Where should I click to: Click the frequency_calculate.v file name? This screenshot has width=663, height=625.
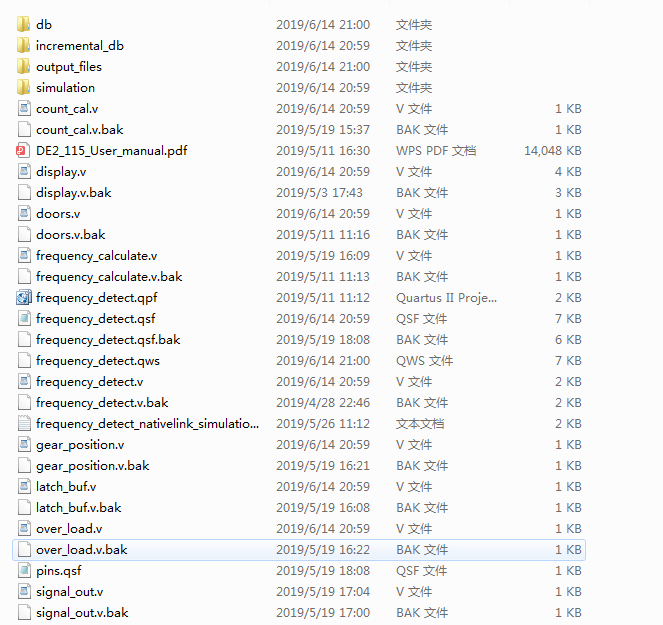click(x=96, y=255)
